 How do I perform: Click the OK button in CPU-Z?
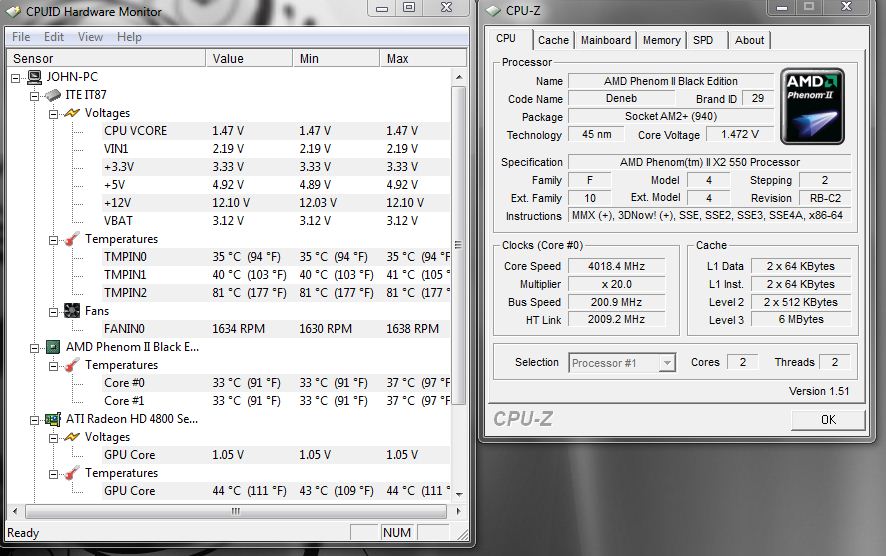828,420
